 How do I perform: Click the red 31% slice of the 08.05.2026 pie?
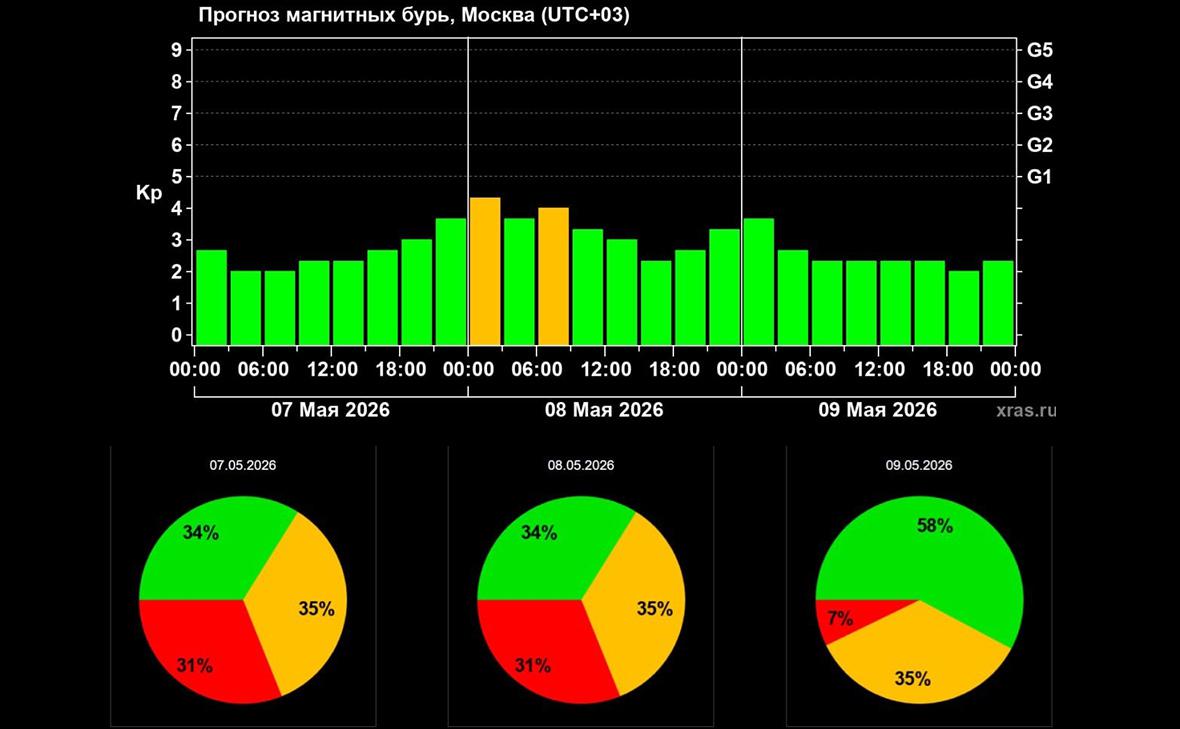click(x=538, y=649)
